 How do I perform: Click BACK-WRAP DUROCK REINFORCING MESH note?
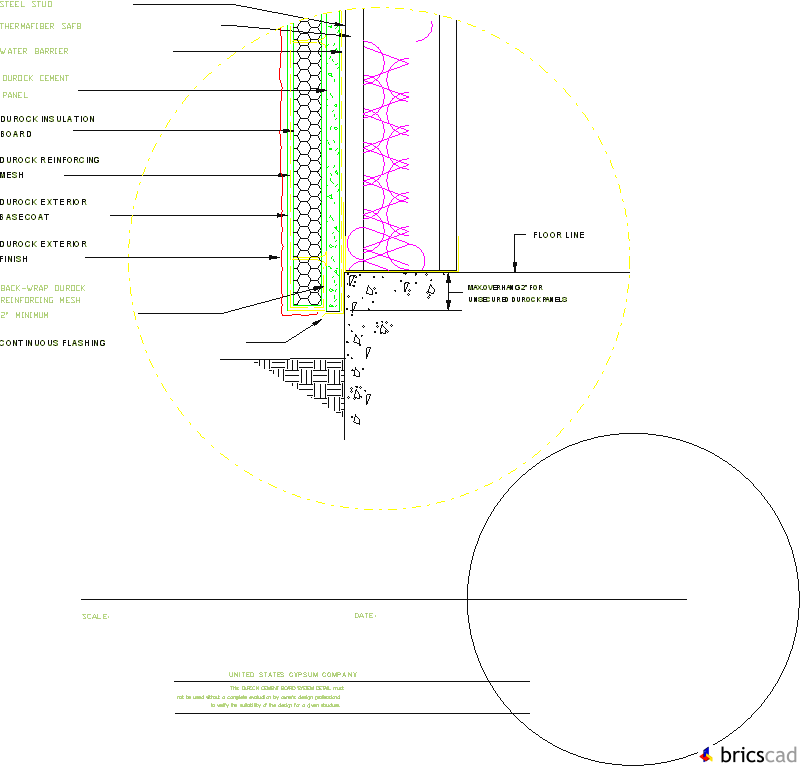pyautogui.click(x=43, y=302)
